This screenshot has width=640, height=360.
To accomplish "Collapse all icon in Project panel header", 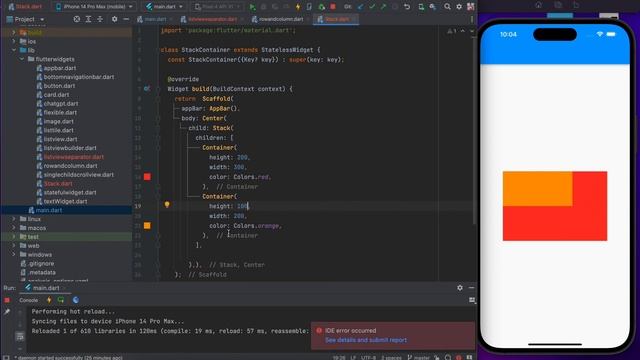I will tap(100, 19).
